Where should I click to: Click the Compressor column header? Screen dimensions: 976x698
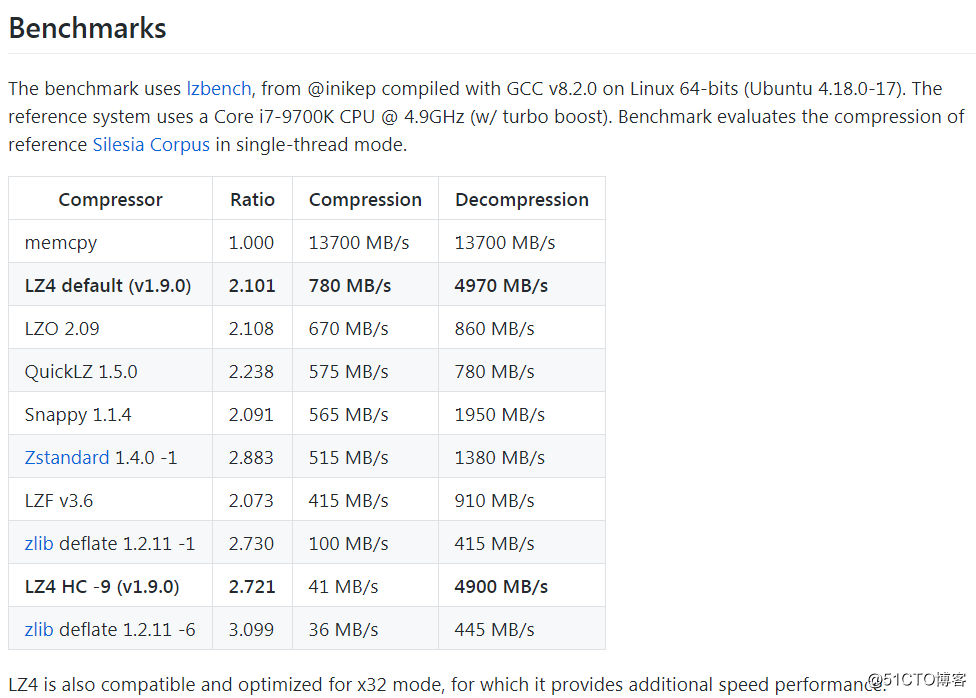coord(110,199)
